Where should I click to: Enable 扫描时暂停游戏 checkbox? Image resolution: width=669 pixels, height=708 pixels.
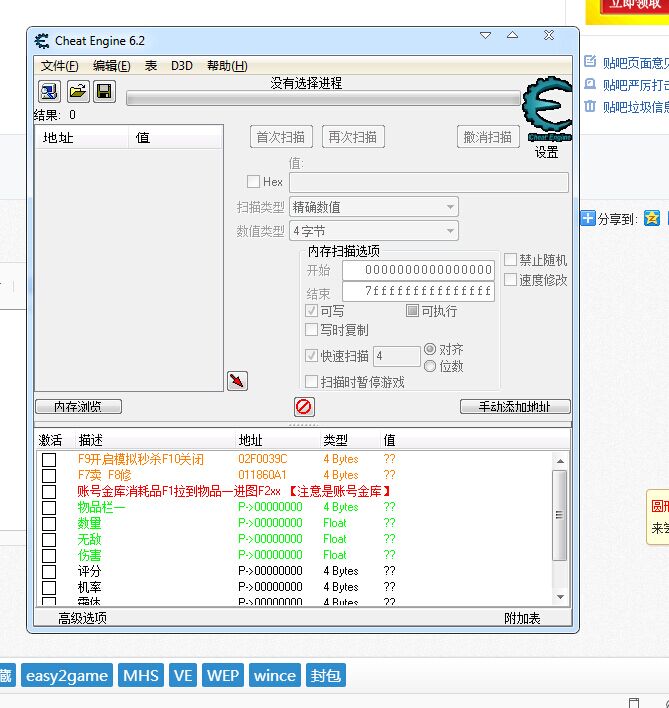[x=311, y=382]
